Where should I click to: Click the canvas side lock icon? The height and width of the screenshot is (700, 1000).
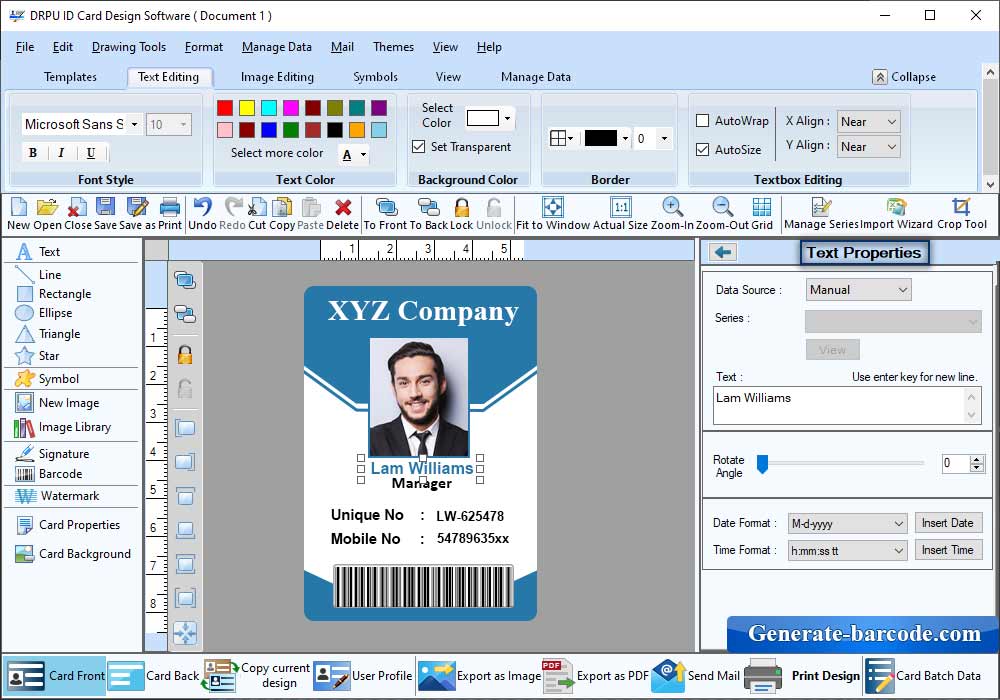(185, 354)
